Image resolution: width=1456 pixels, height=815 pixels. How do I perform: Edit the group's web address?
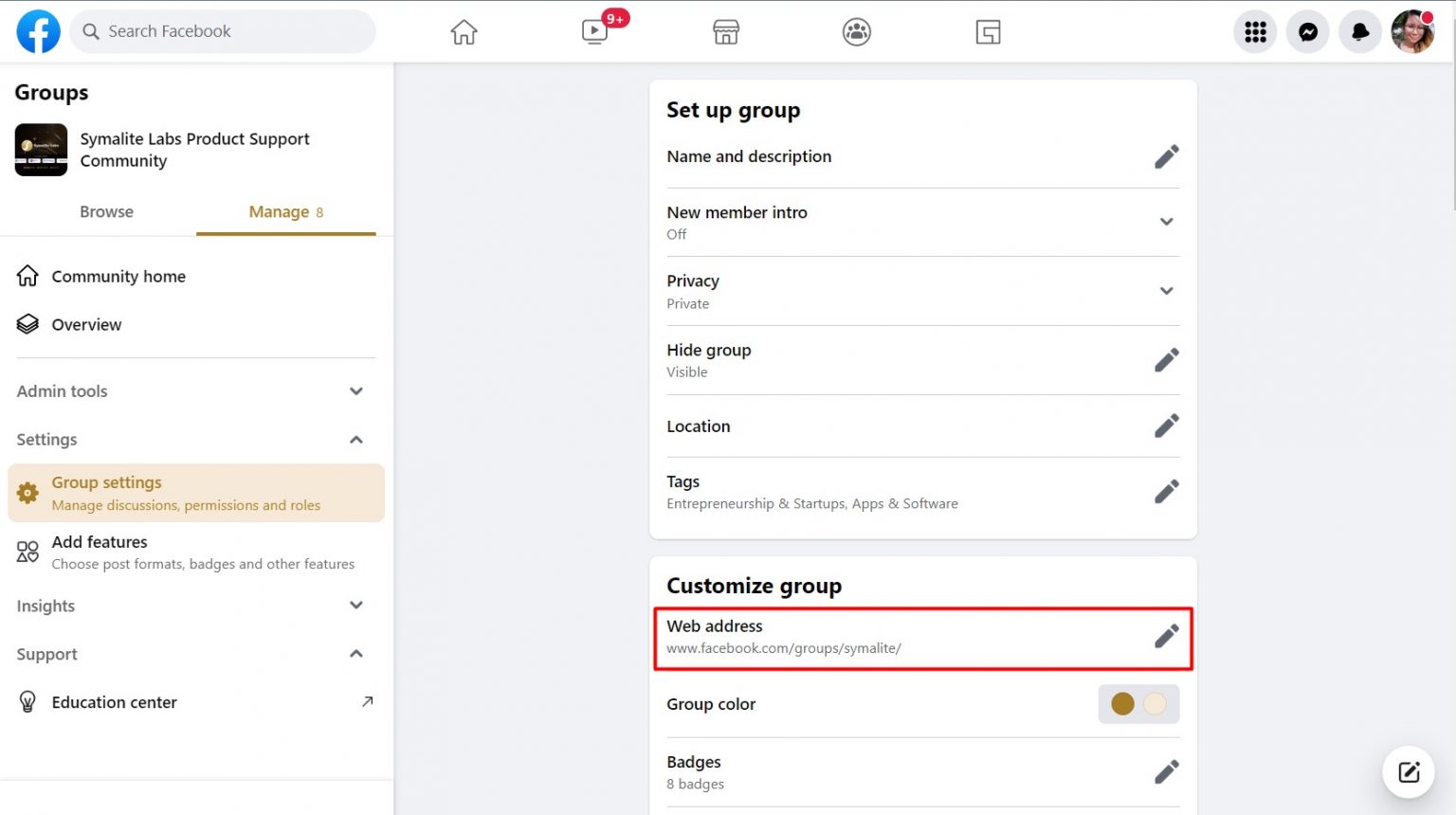(1166, 635)
